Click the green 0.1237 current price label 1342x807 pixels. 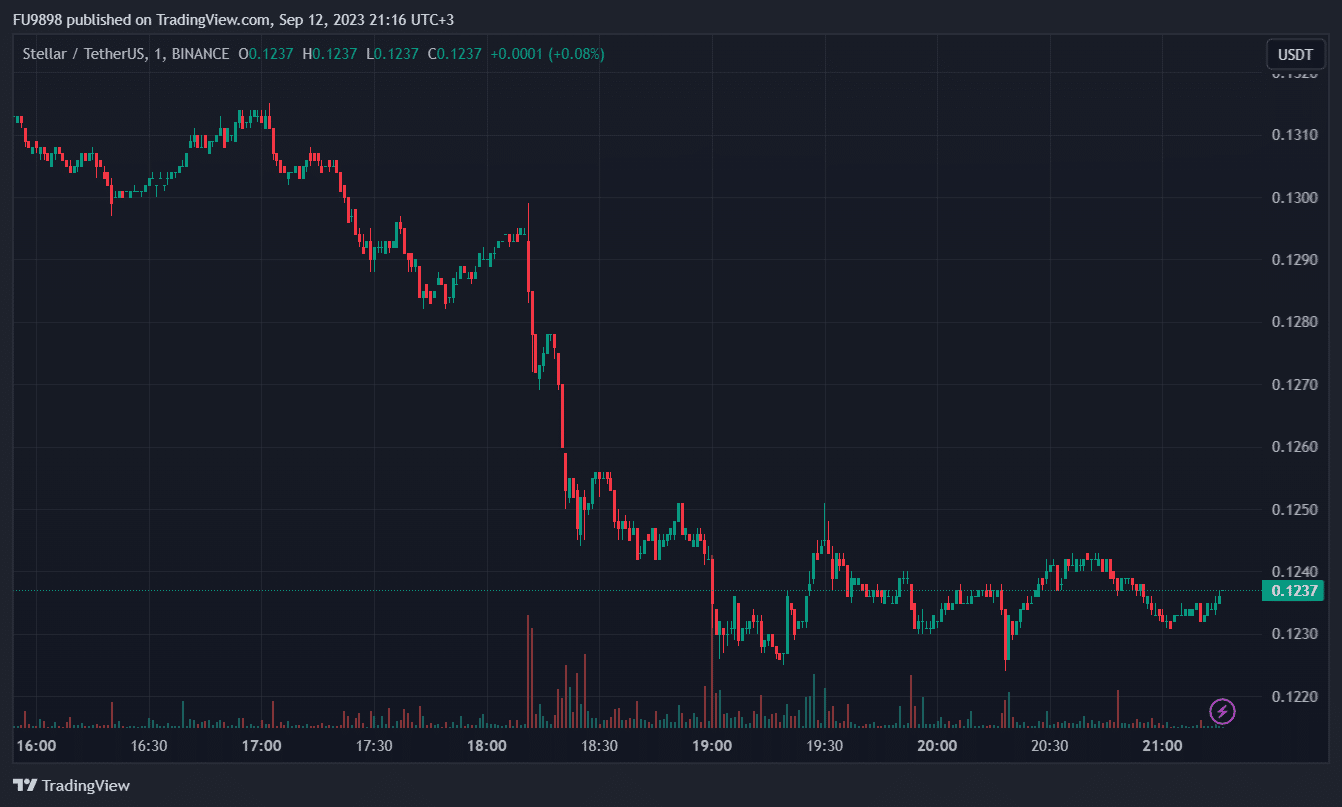pyautogui.click(x=1296, y=591)
